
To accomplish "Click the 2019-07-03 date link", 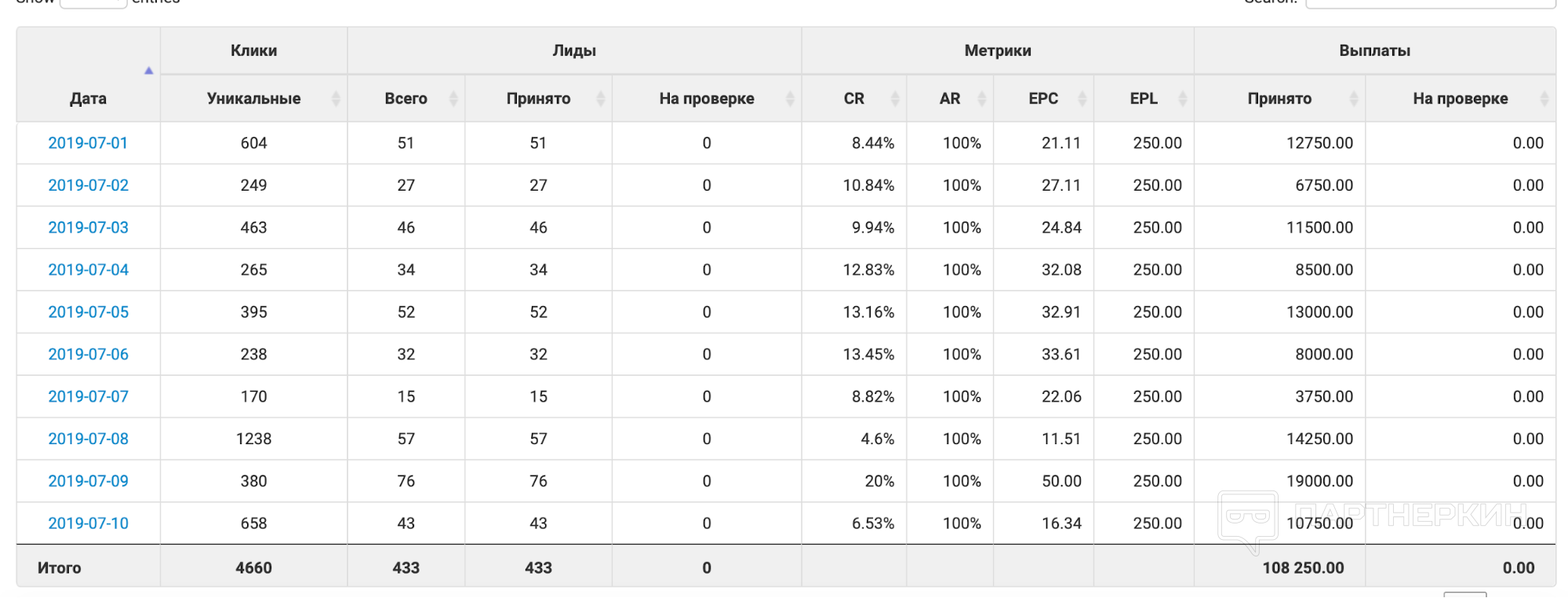I will click(x=88, y=228).
